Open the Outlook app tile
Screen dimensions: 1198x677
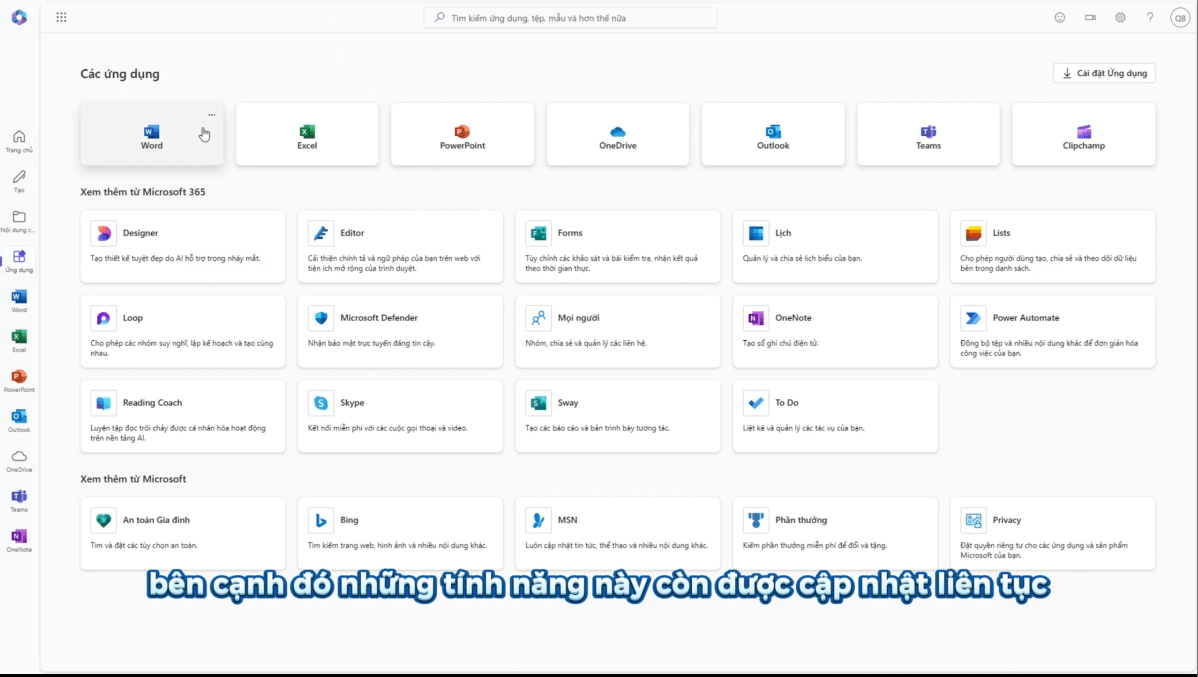tap(773, 134)
